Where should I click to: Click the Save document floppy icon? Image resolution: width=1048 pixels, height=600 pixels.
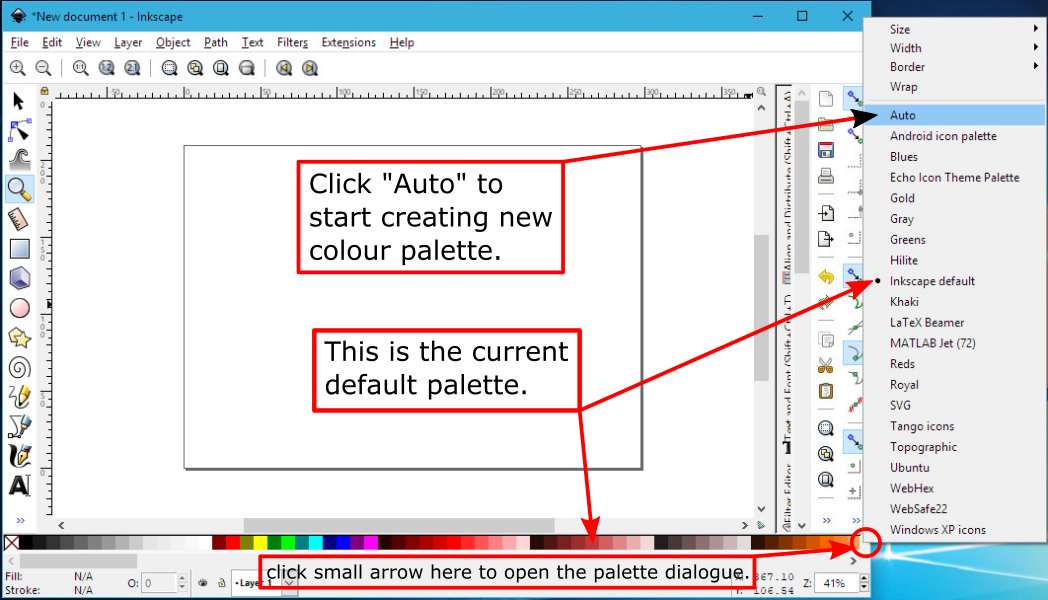click(826, 150)
